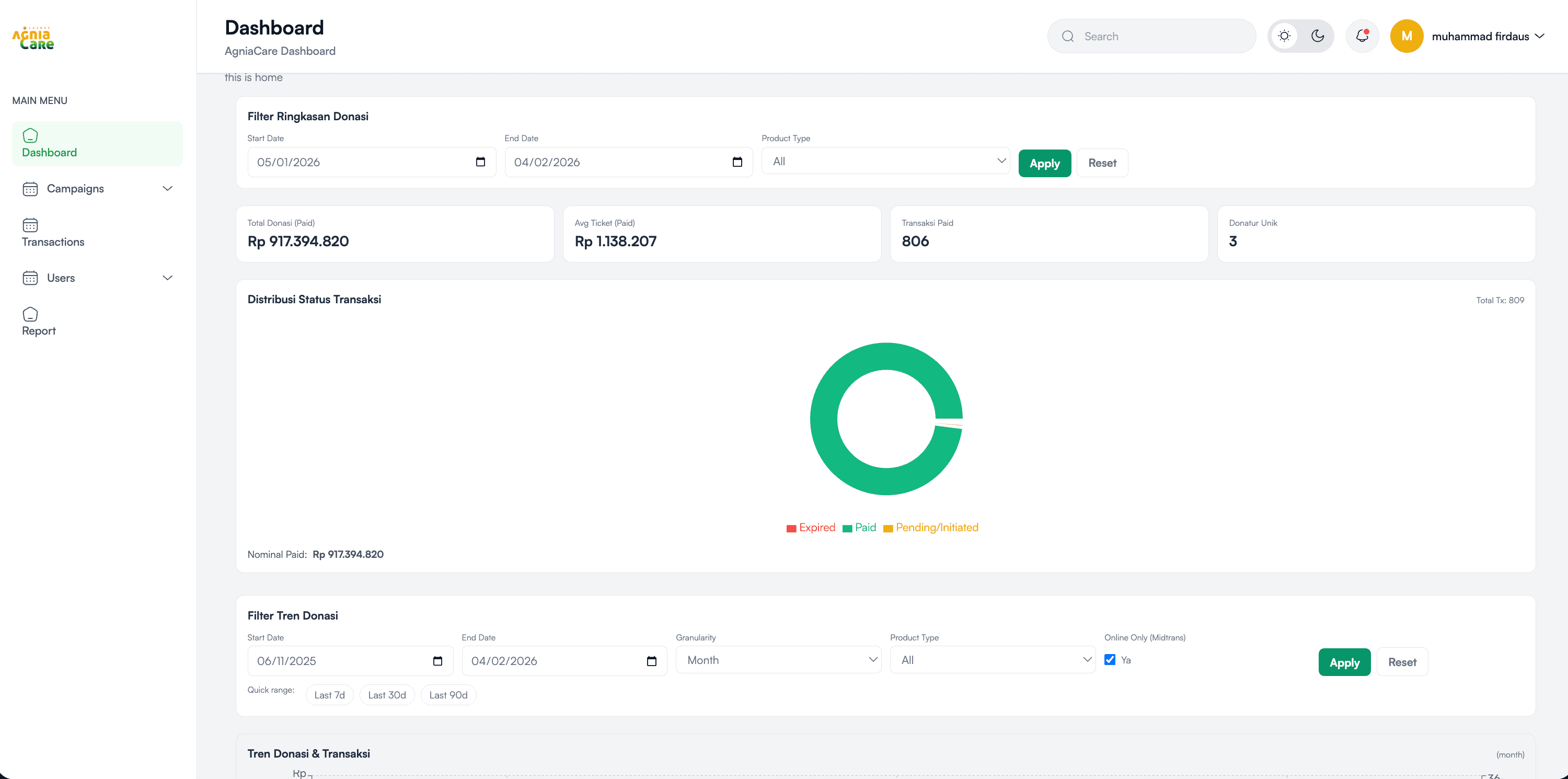Image resolution: width=1568 pixels, height=779 pixels.
Task: Toggle Expired legend red swatch
Action: (791, 529)
